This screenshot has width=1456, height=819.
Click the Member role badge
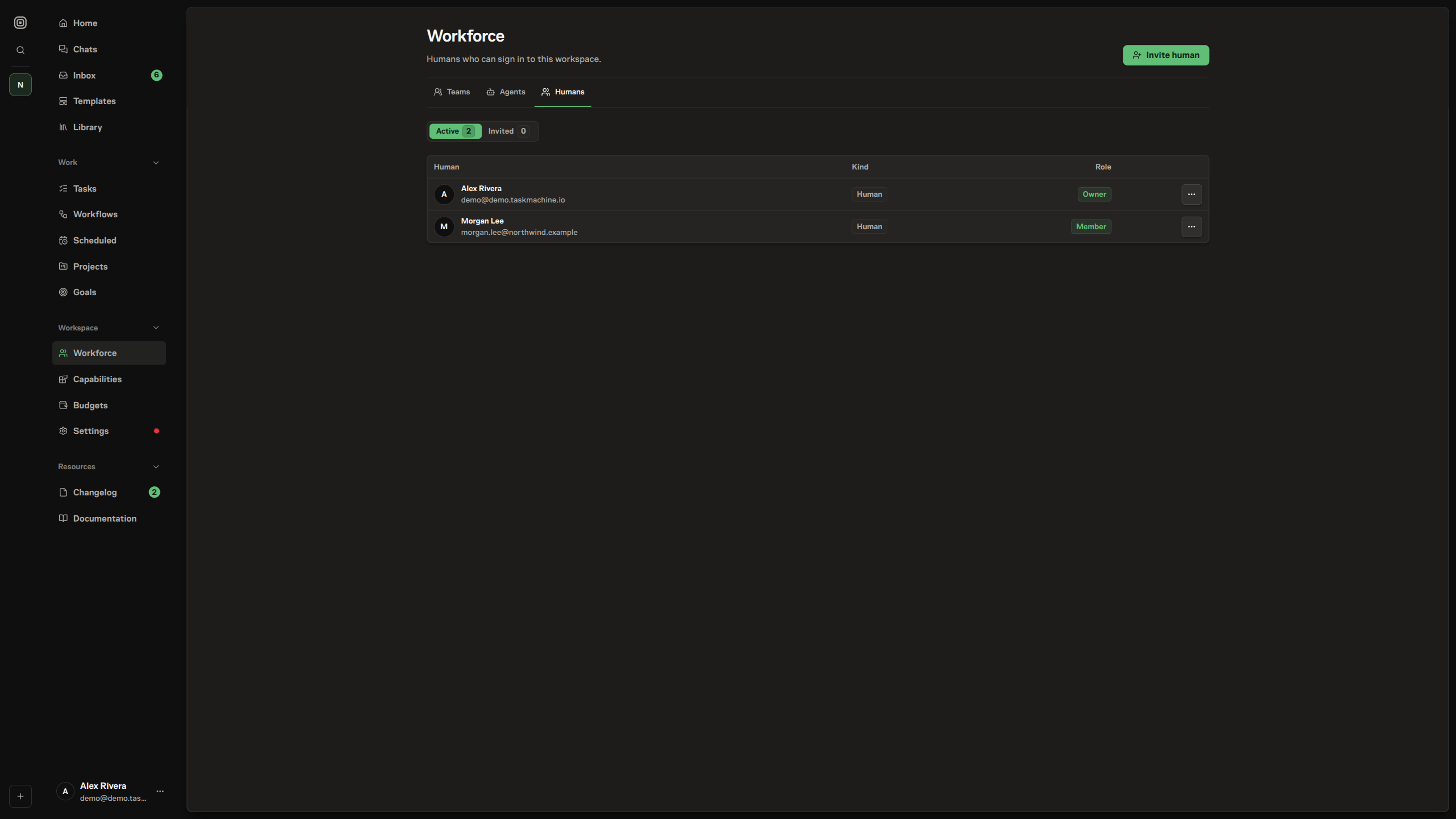tap(1091, 227)
